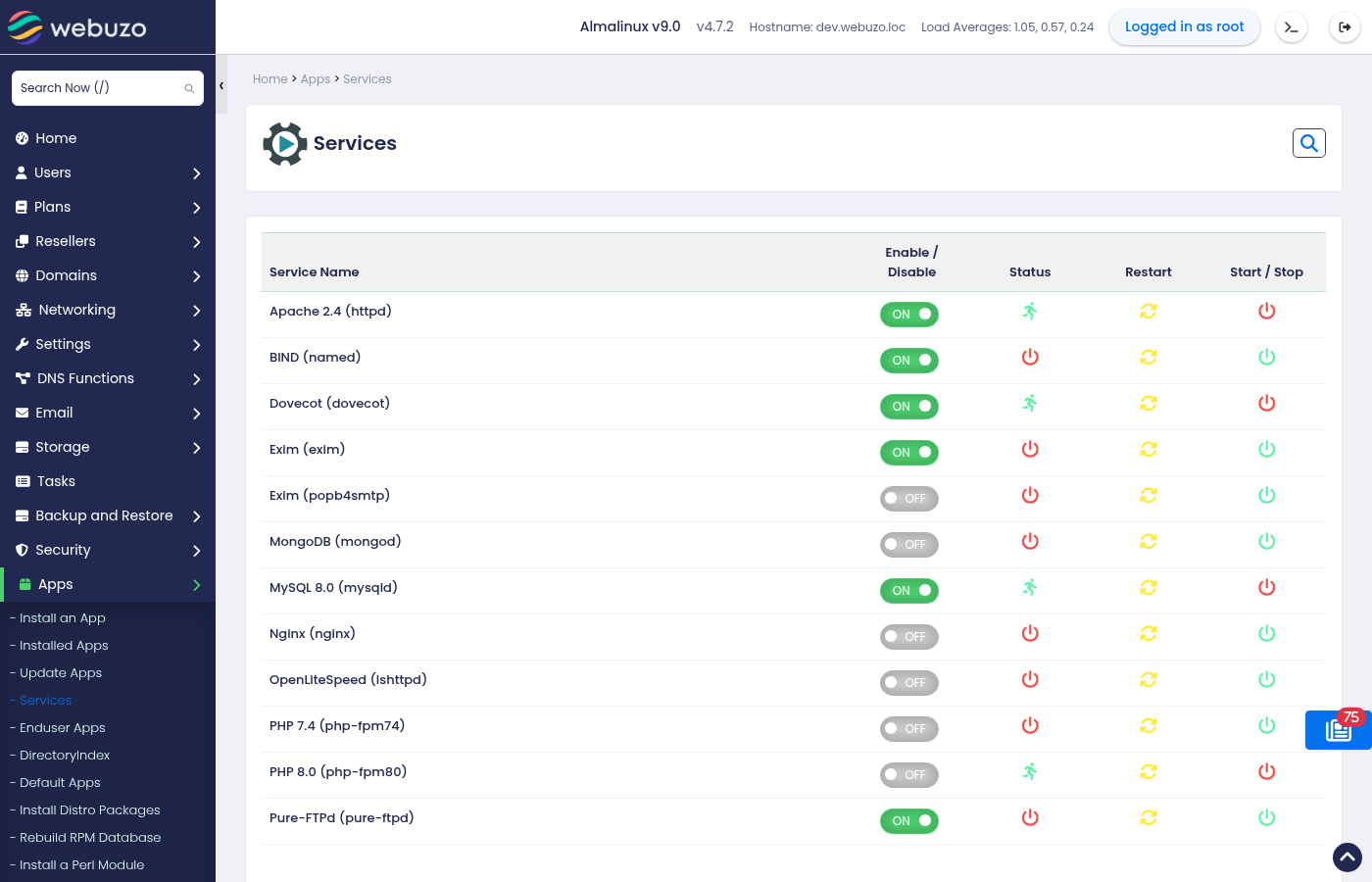Toggle BIND (named) enable switch off
The image size is (1372, 882).
(909, 361)
